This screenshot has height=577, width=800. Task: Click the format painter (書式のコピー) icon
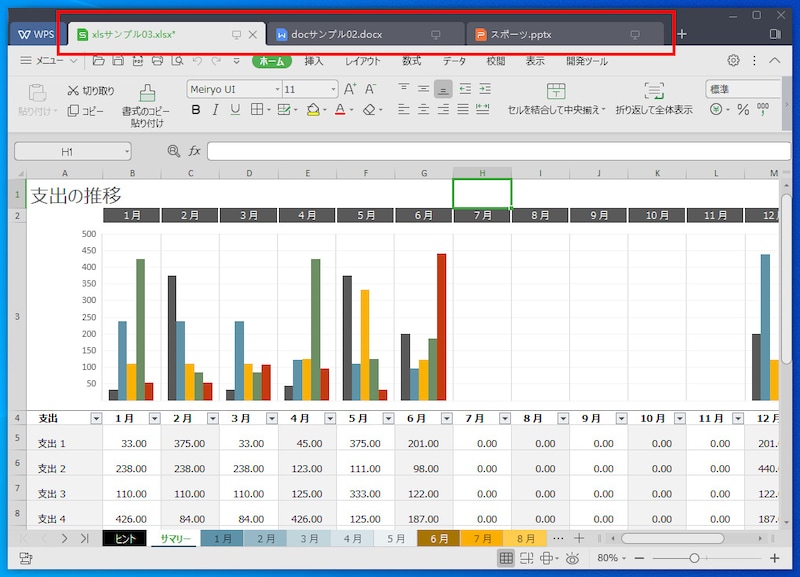click(147, 94)
